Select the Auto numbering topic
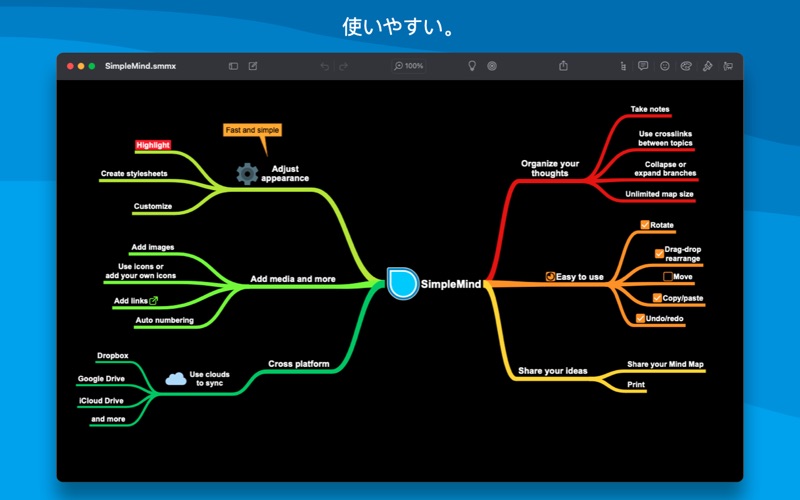 (x=164, y=320)
